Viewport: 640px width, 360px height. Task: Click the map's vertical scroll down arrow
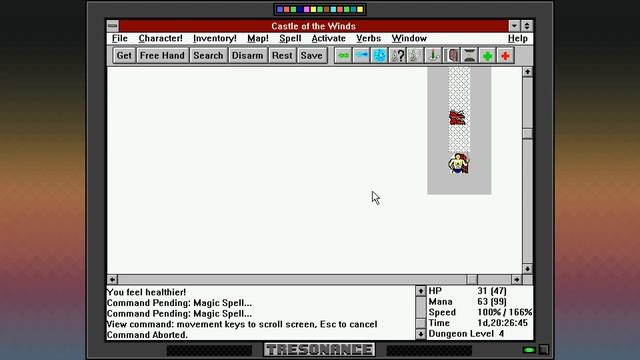[x=527, y=269]
